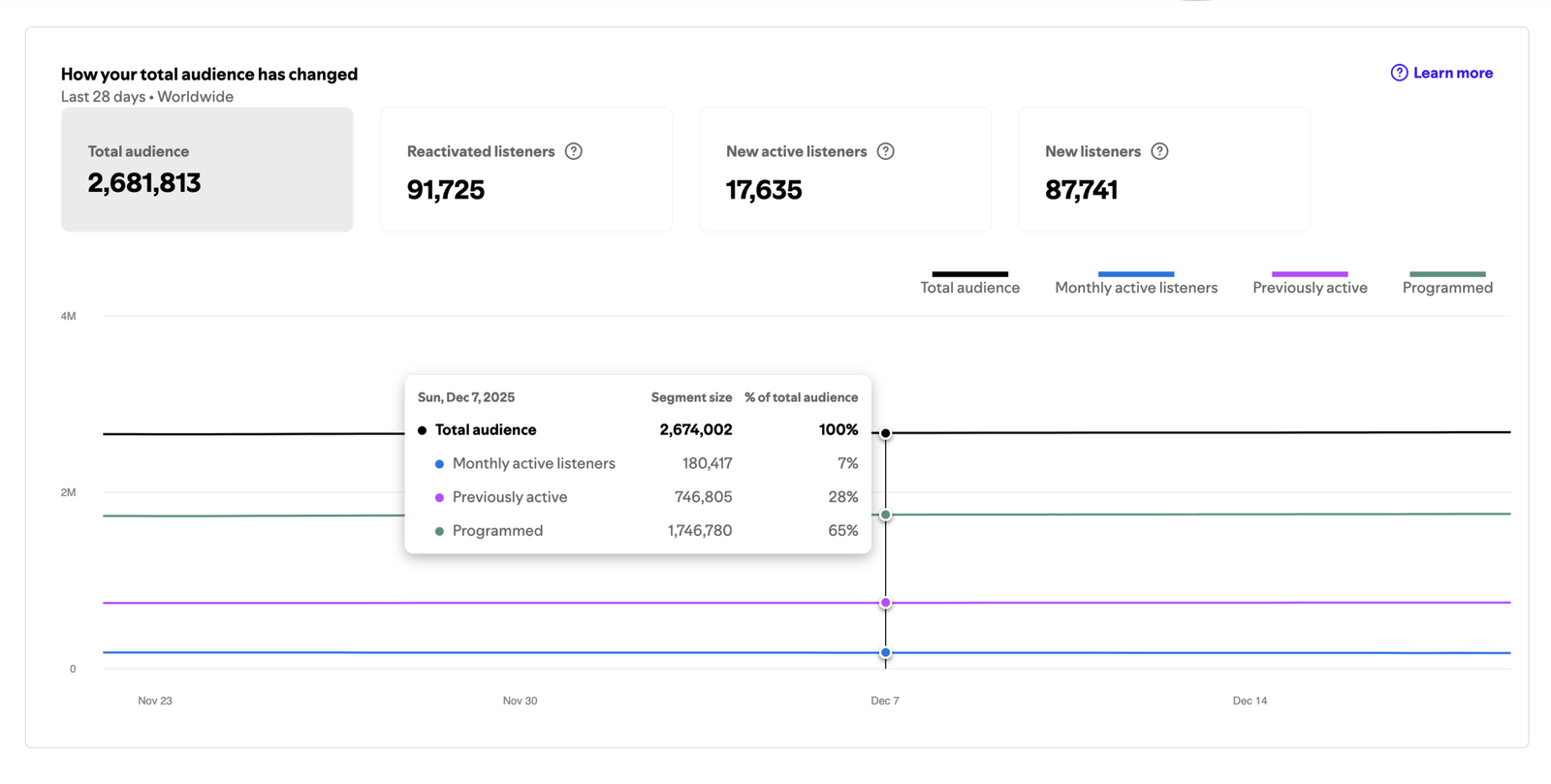Screen dimensions: 1551x784
Task: Select the New listeners card showing 87,741
Action: (1163, 170)
